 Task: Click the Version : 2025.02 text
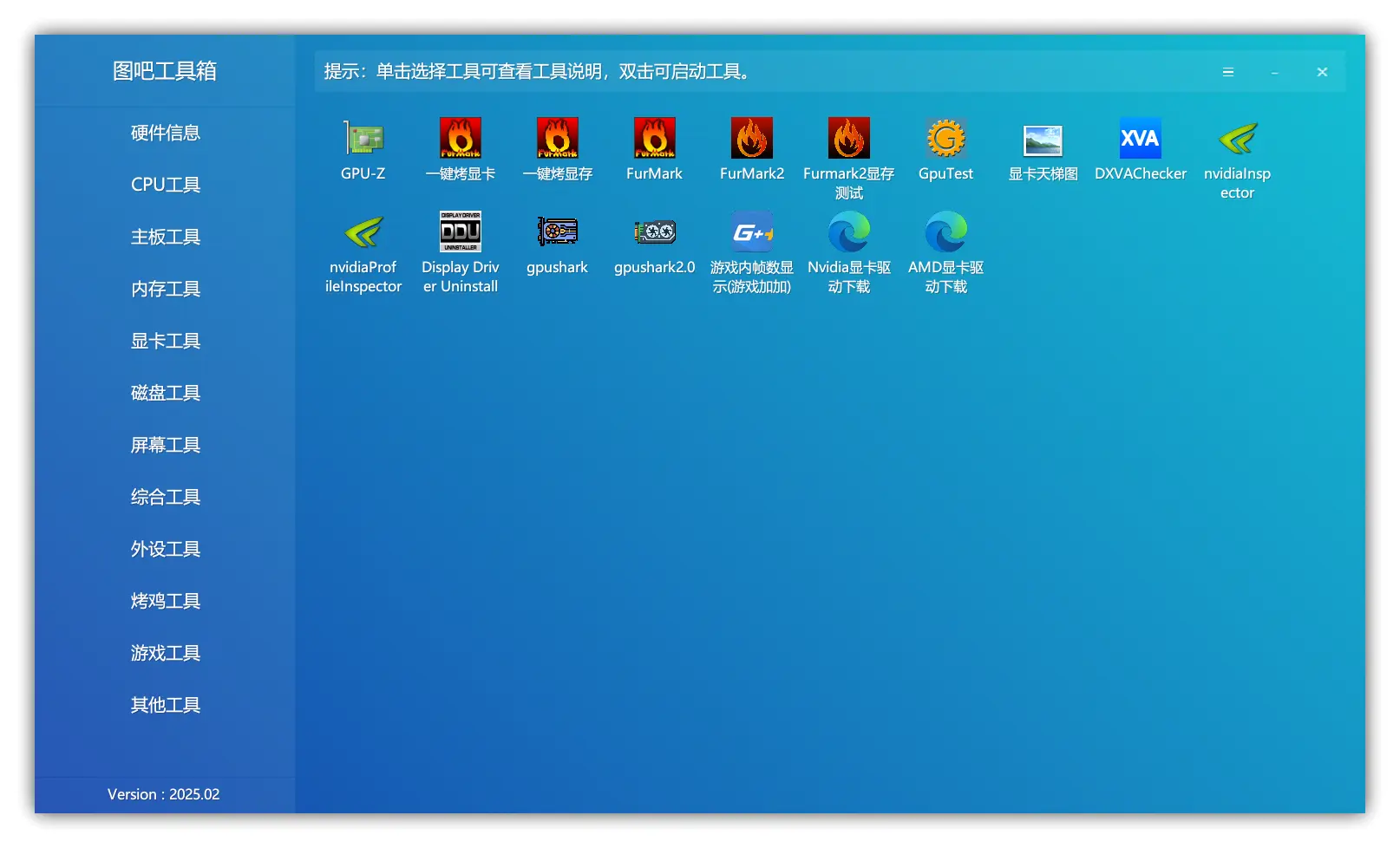click(164, 794)
